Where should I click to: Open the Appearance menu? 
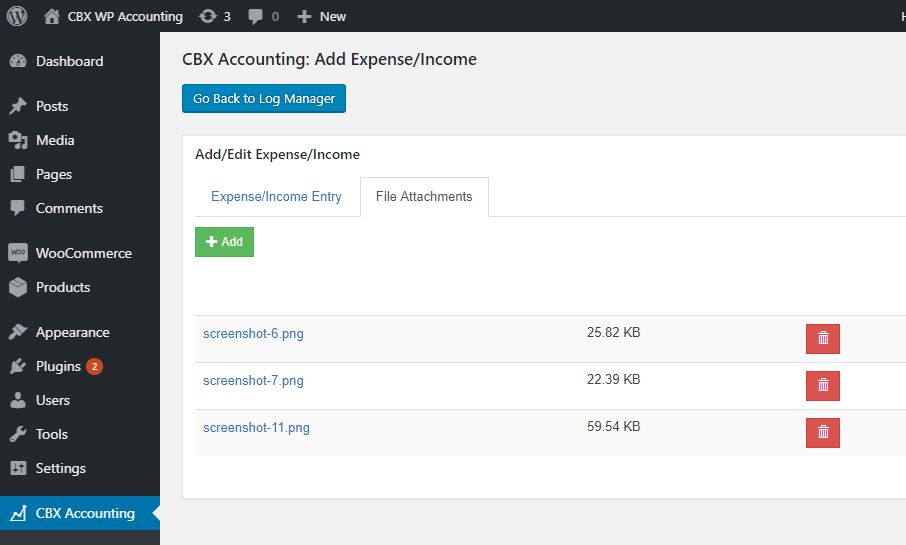point(73,333)
